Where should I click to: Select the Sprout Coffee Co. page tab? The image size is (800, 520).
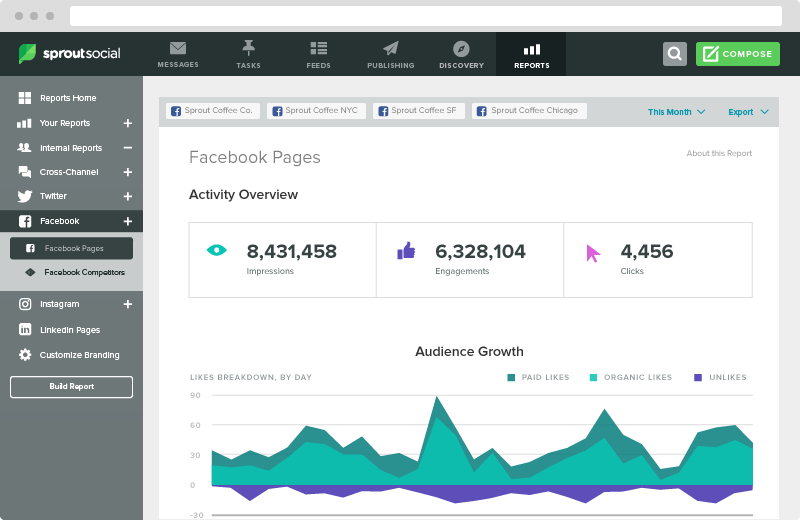tap(213, 111)
